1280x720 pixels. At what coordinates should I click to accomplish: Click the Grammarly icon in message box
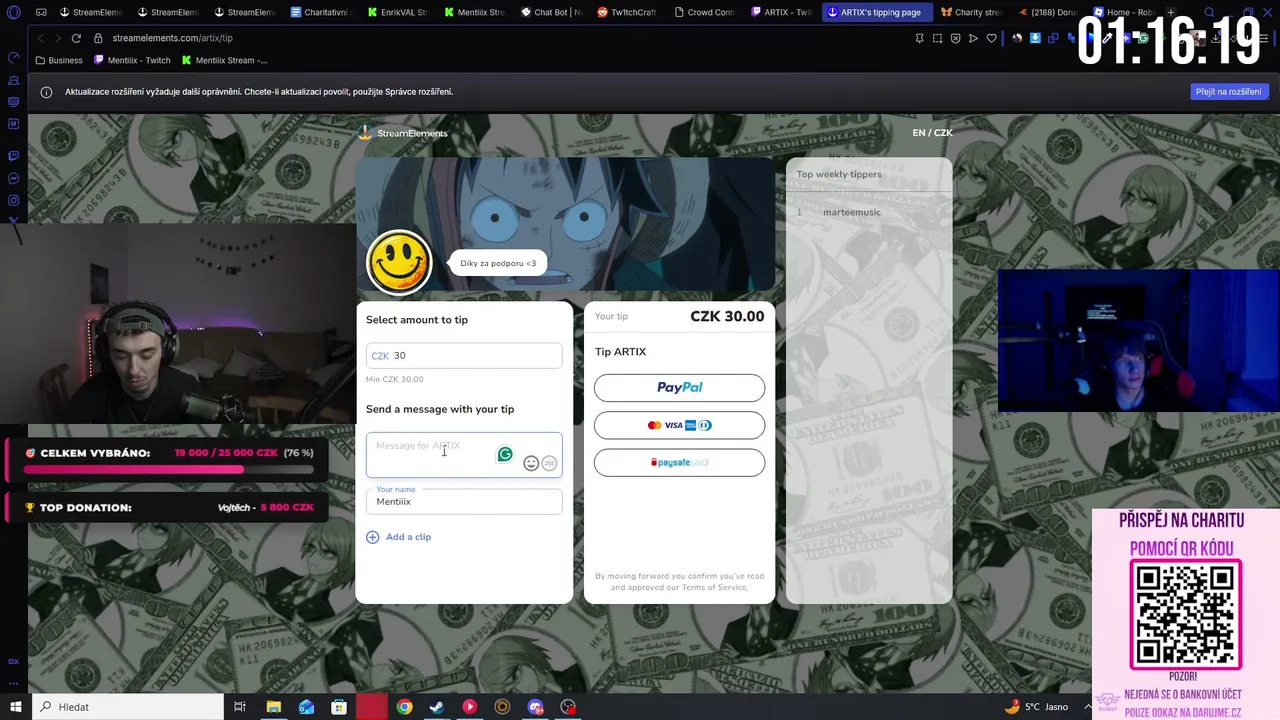coord(505,455)
